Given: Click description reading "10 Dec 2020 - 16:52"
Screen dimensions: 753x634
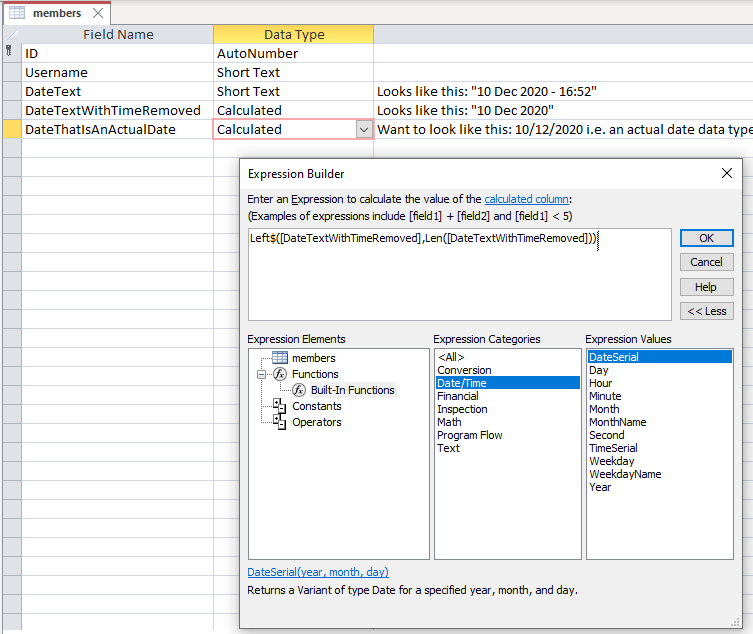Looking at the screenshot, I should 563,91.
